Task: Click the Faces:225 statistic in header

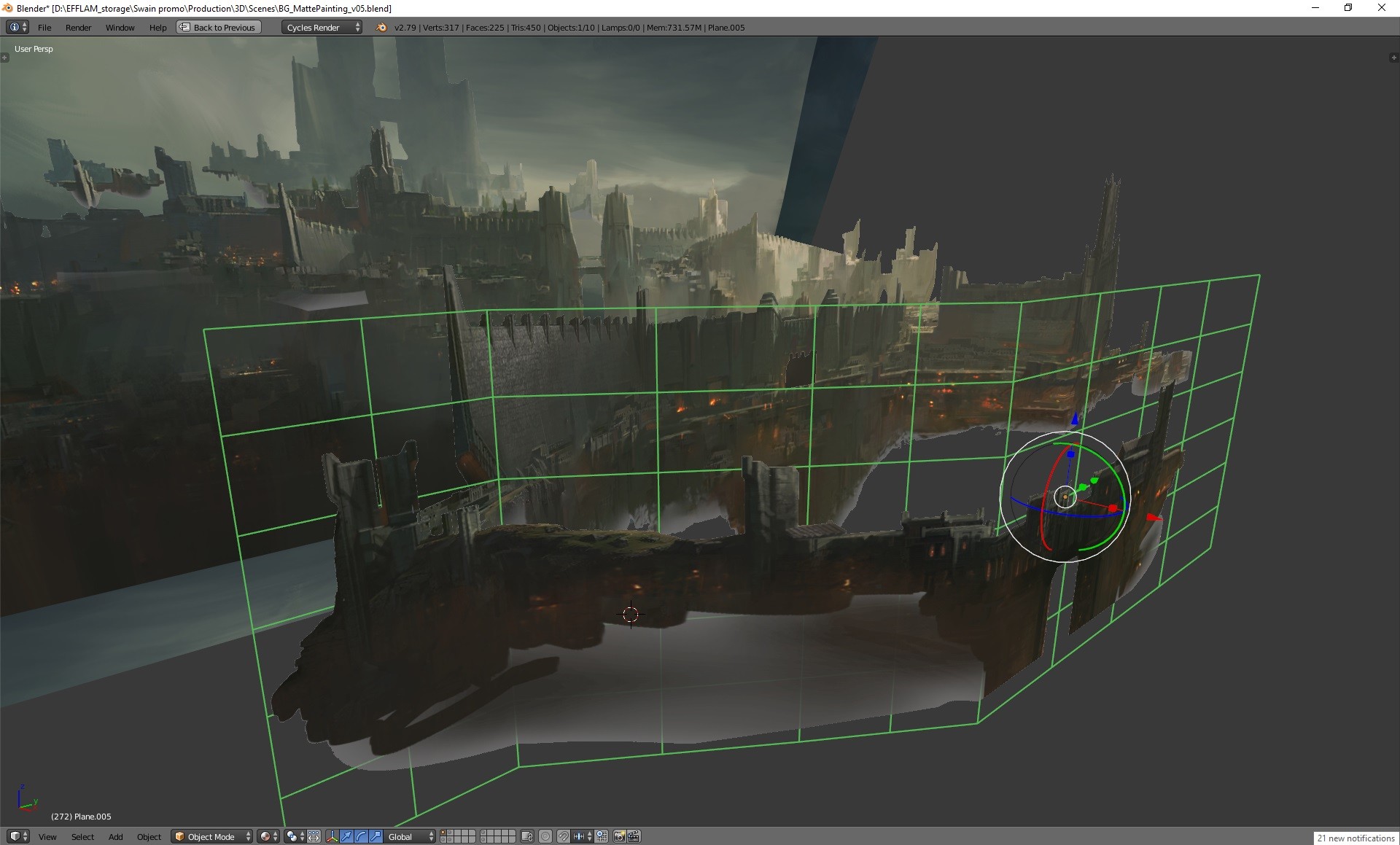Action: tap(485, 28)
